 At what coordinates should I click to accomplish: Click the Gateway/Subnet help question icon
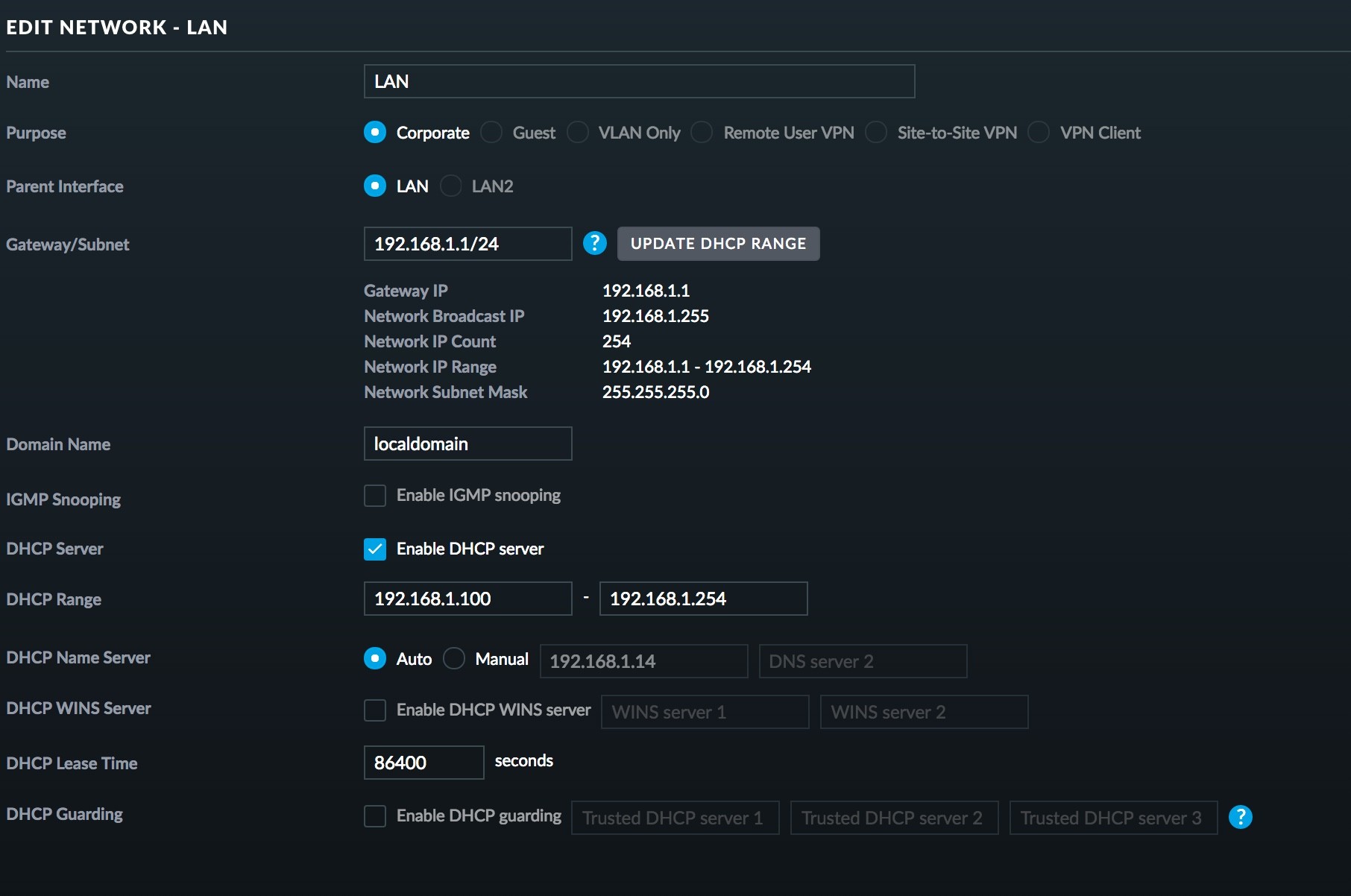coord(594,244)
